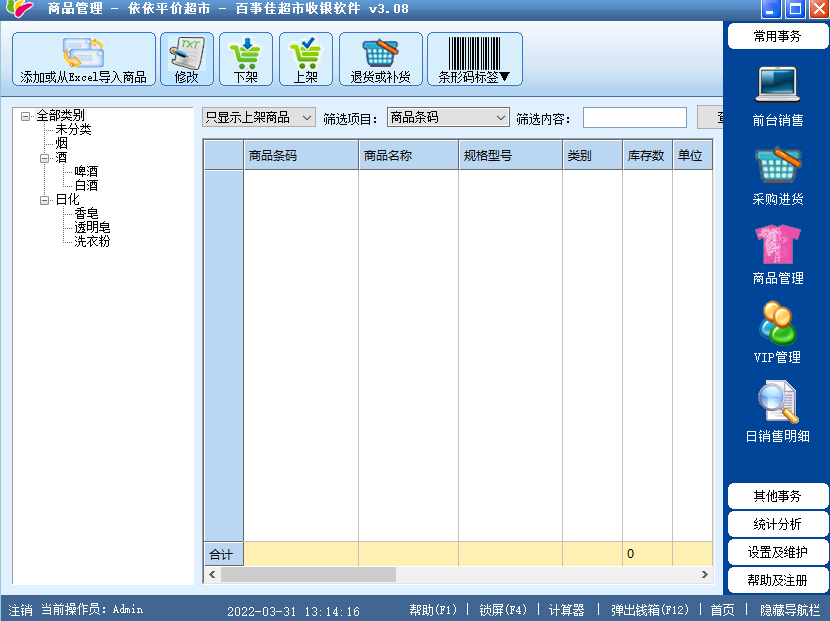This screenshot has width=830, height=621.
Task: Switch to the 设置及维护 tab
Action: point(777,552)
